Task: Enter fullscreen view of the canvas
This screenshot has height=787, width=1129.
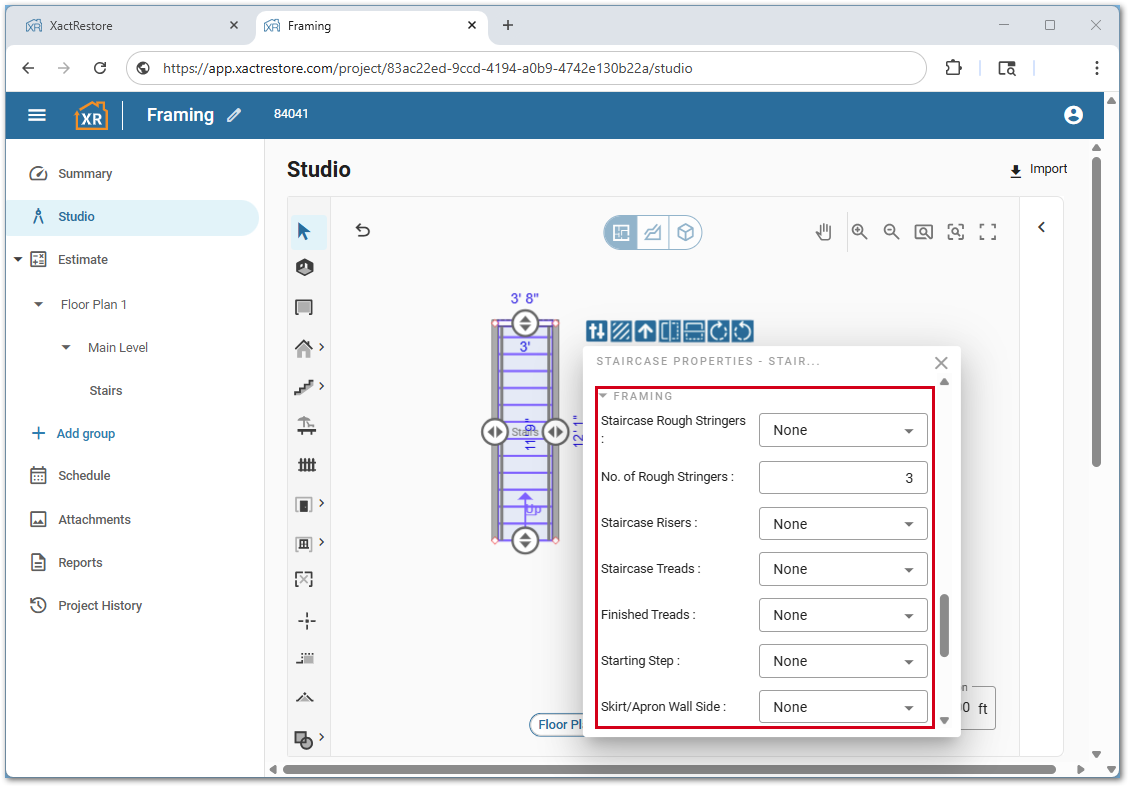Action: point(988,232)
